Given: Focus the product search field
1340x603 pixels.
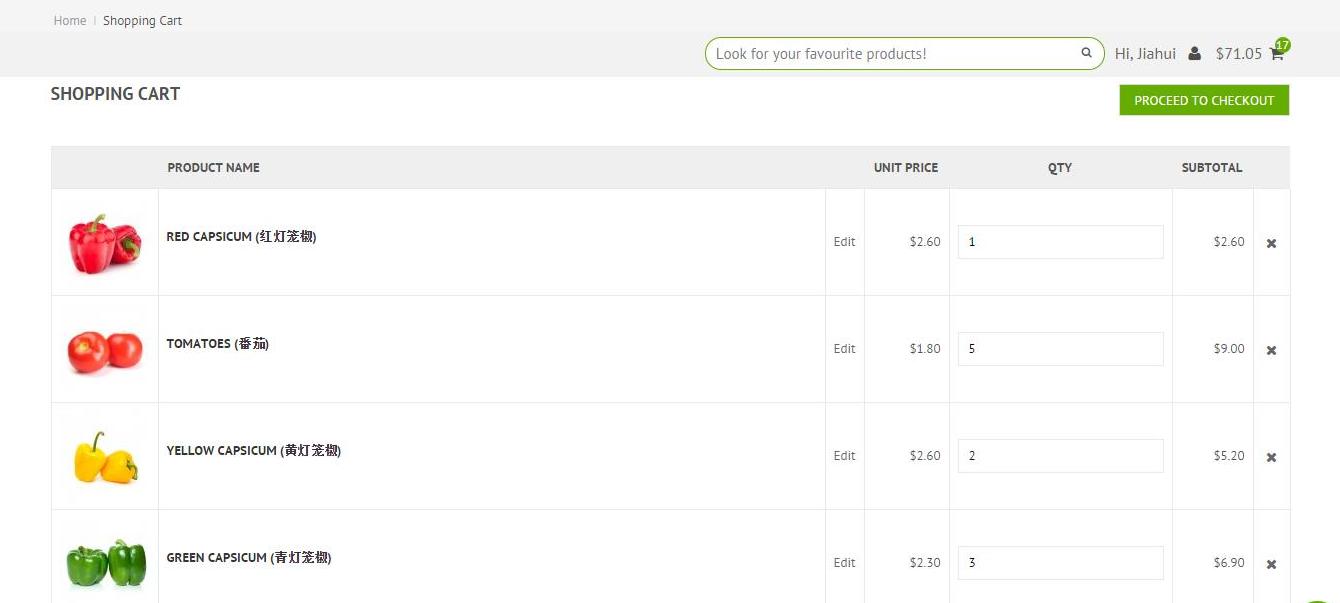Looking at the screenshot, I should click(890, 54).
